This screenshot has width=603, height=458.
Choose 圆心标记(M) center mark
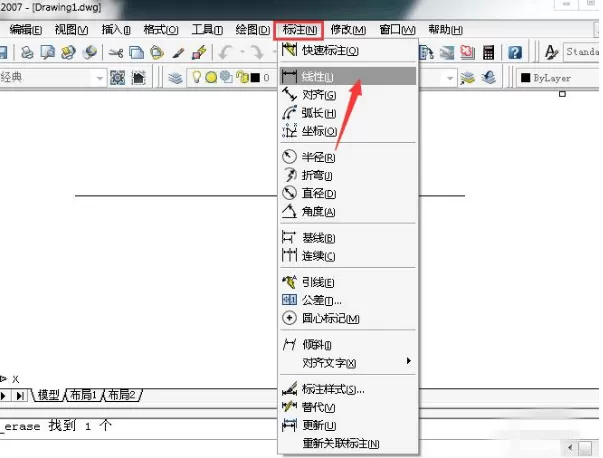pyautogui.click(x=348, y=318)
